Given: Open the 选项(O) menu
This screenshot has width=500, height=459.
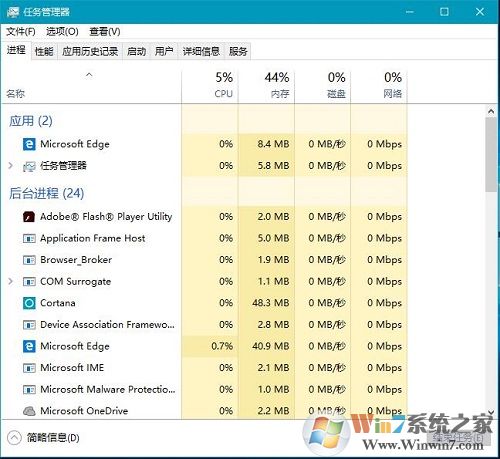Looking at the screenshot, I should point(62,32).
